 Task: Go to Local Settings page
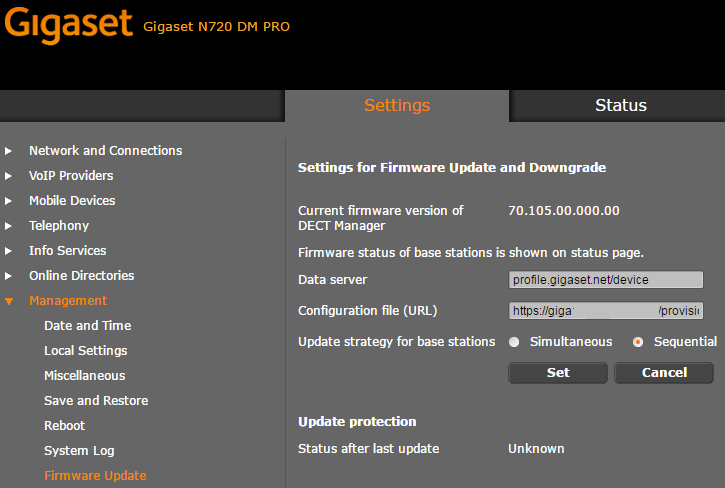point(86,351)
